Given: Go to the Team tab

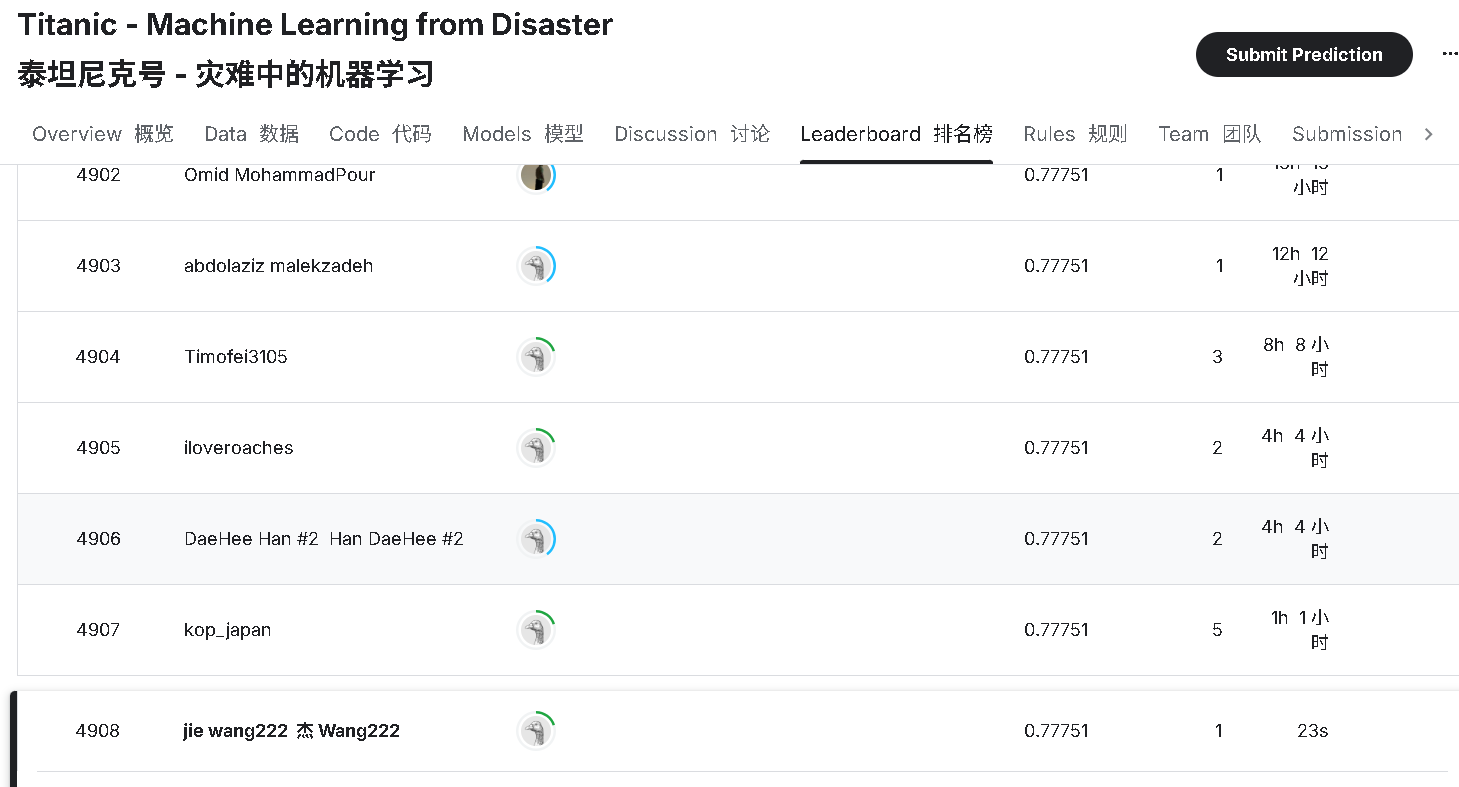Looking at the screenshot, I should [1209, 134].
